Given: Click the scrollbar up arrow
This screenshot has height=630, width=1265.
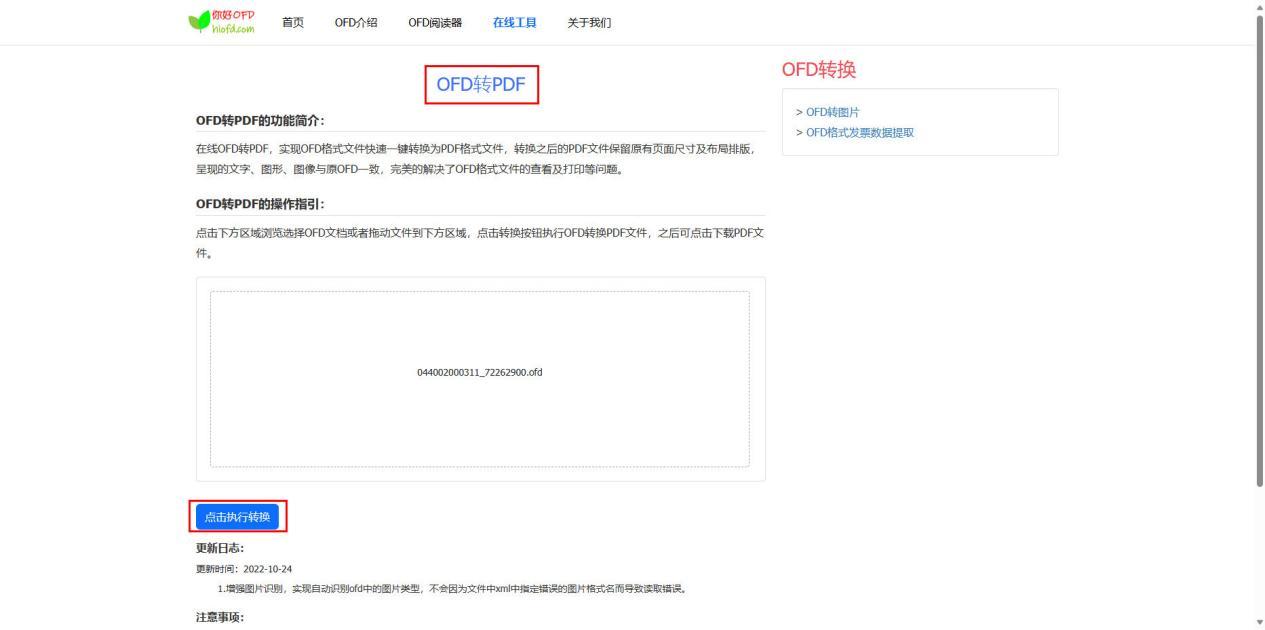Looking at the screenshot, I should 1258,8.
